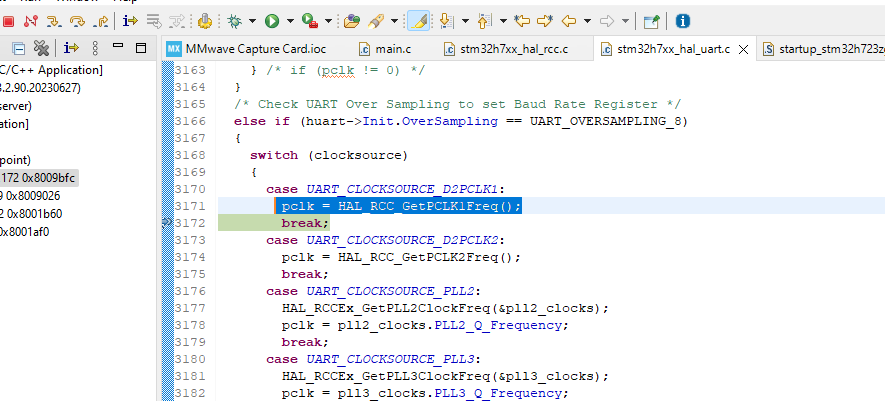Click the 'Check UART Over Sampling' comment
The height and width of the screenshot is (401, 885).
[x=458, y=104]
